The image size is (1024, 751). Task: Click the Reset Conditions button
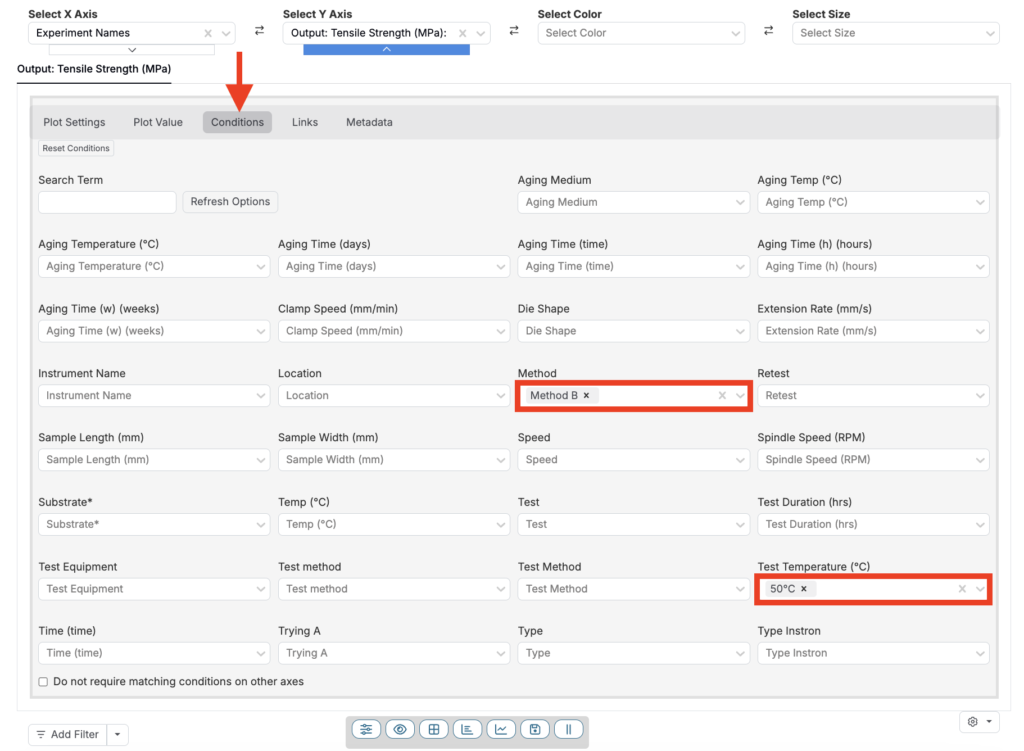[76, 148]
